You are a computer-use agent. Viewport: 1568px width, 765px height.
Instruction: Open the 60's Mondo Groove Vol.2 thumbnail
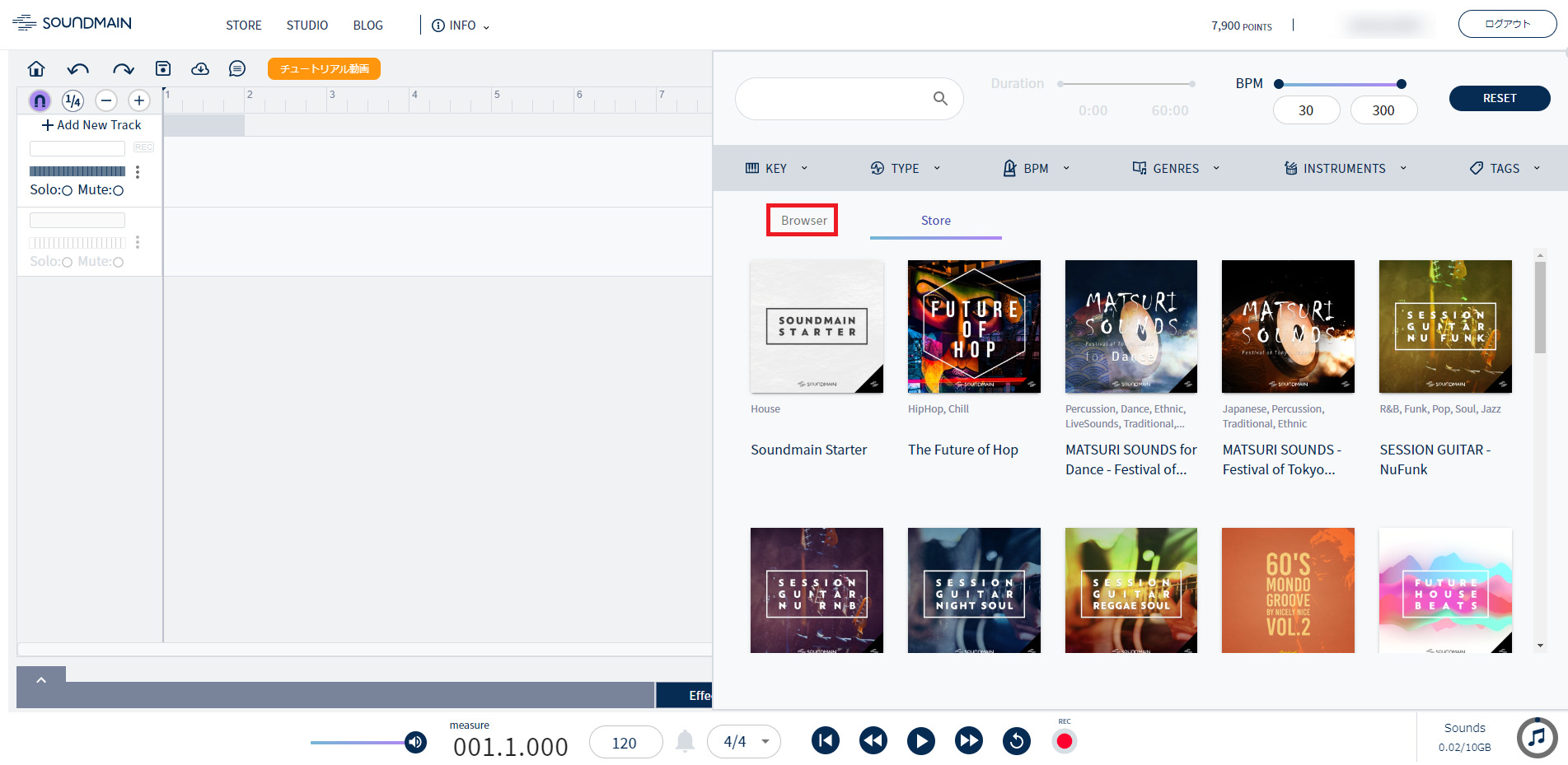pyautogui.click(x=1288, y=590)
